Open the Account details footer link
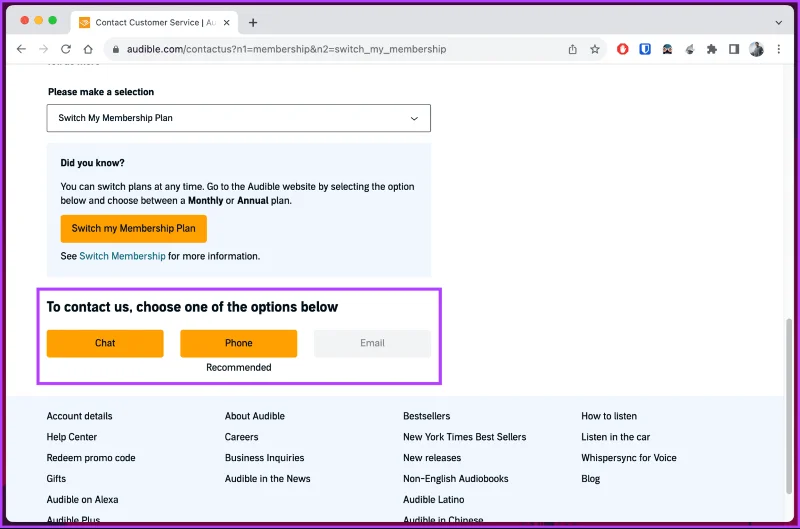Image resolution: width=800 pixels, height=529 pixels. click(x=80, y=416)
